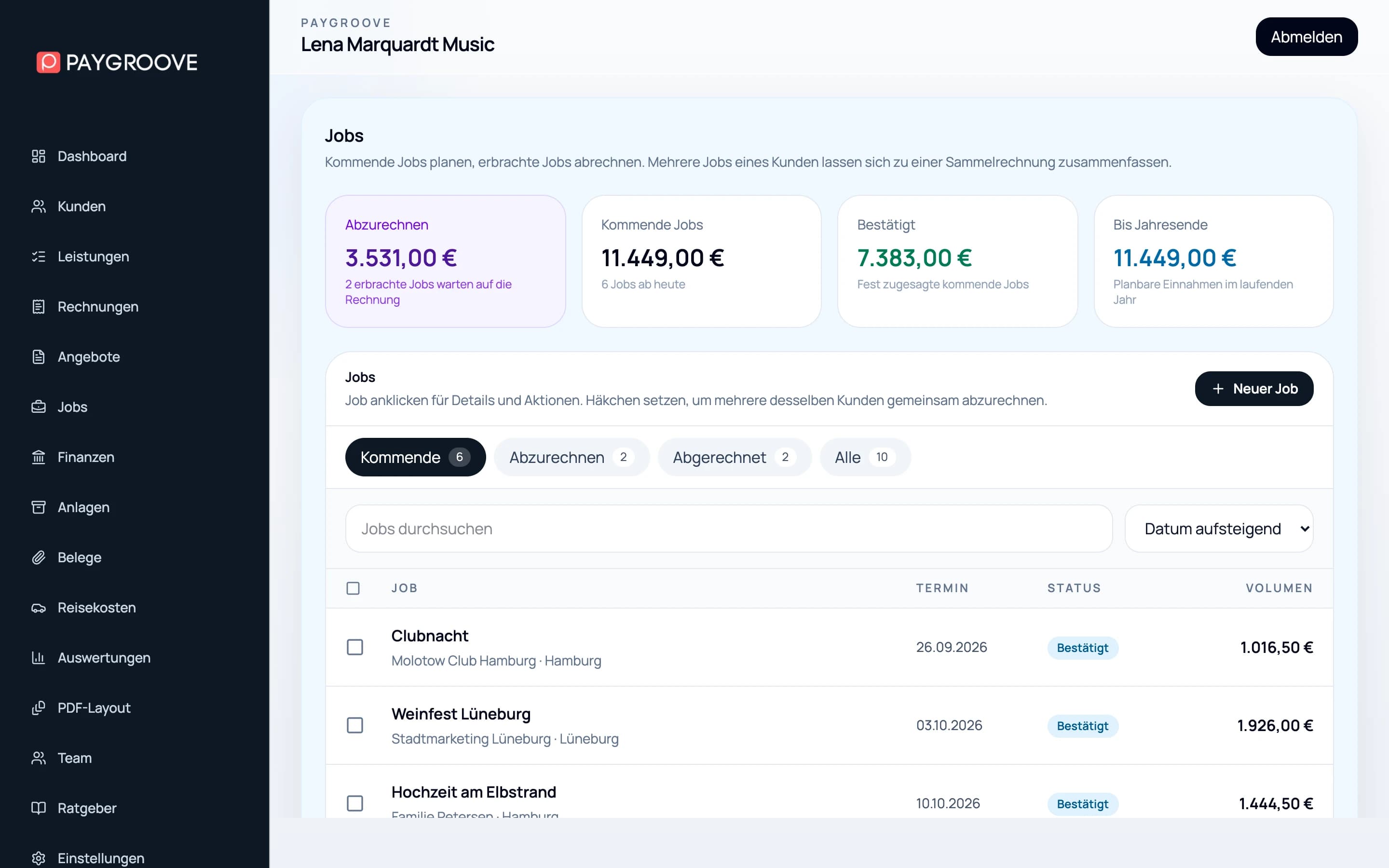Click the Belege paperclip icon
This screenshot has height=868, width=1389.
tap(39, 557)
